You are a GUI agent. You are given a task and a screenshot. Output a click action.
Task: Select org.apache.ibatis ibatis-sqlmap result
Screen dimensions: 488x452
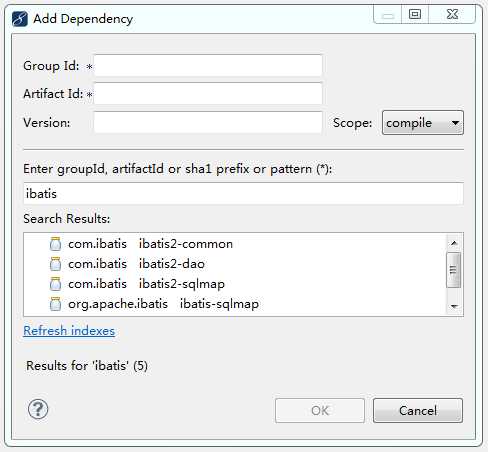point(154,304)
